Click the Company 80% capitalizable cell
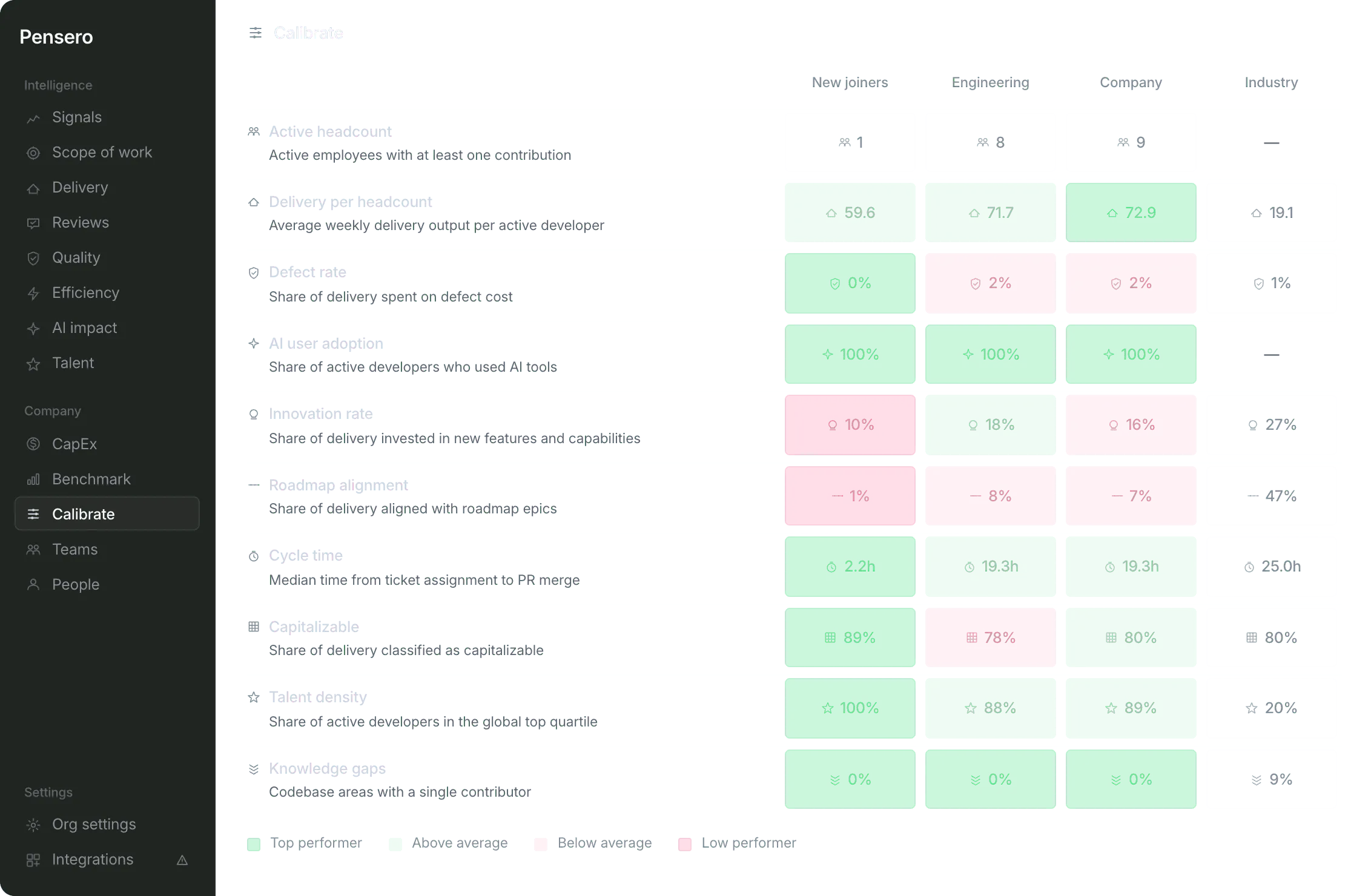This screenshot has height=896, width=1371. (1131, 637)
